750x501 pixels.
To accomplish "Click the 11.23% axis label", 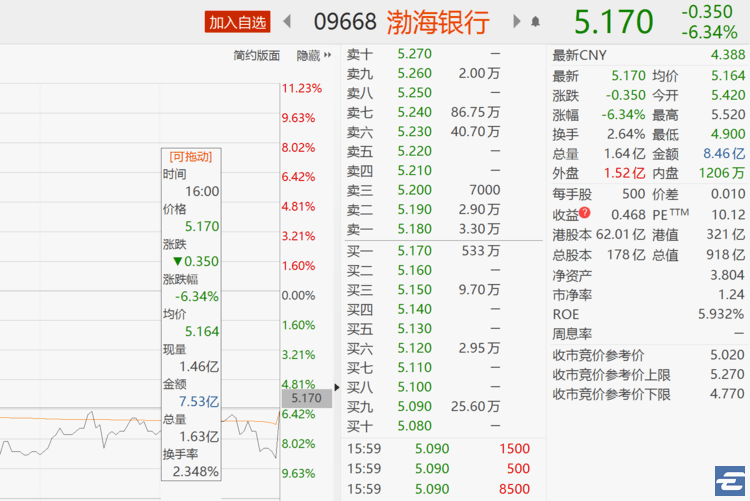I will click(301, 88).
